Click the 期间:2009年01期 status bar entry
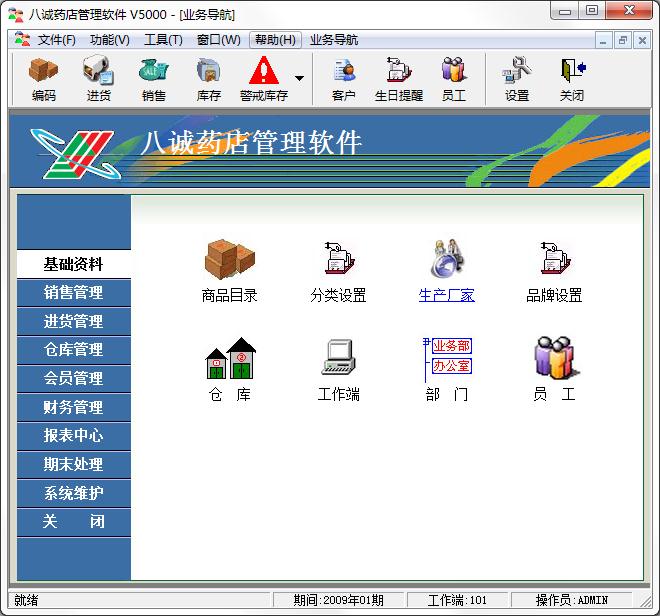The width and height of the screenshot is (660, 616). [338, 600]
